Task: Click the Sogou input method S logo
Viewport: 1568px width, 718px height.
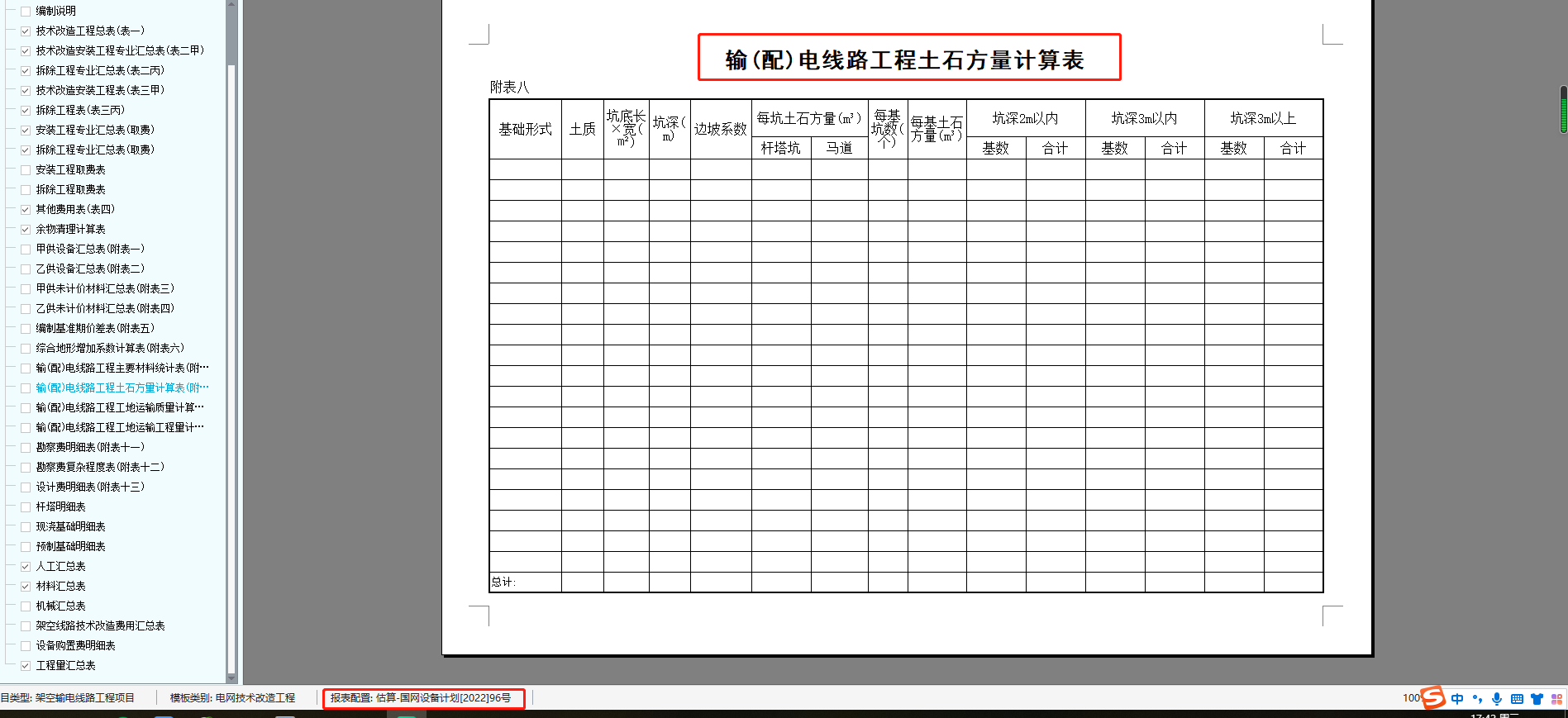Action: (x=1433, y=697)
